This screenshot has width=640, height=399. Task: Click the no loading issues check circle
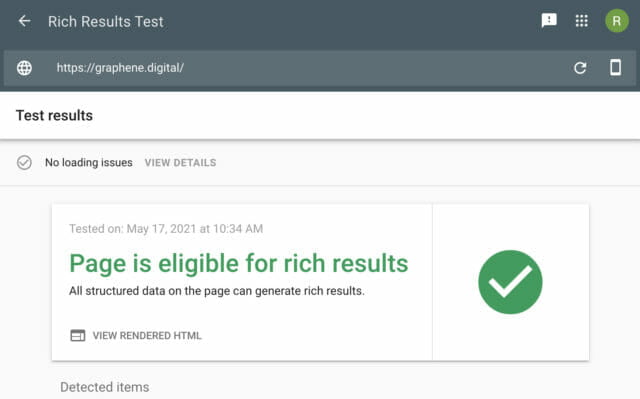coord(24,162)
